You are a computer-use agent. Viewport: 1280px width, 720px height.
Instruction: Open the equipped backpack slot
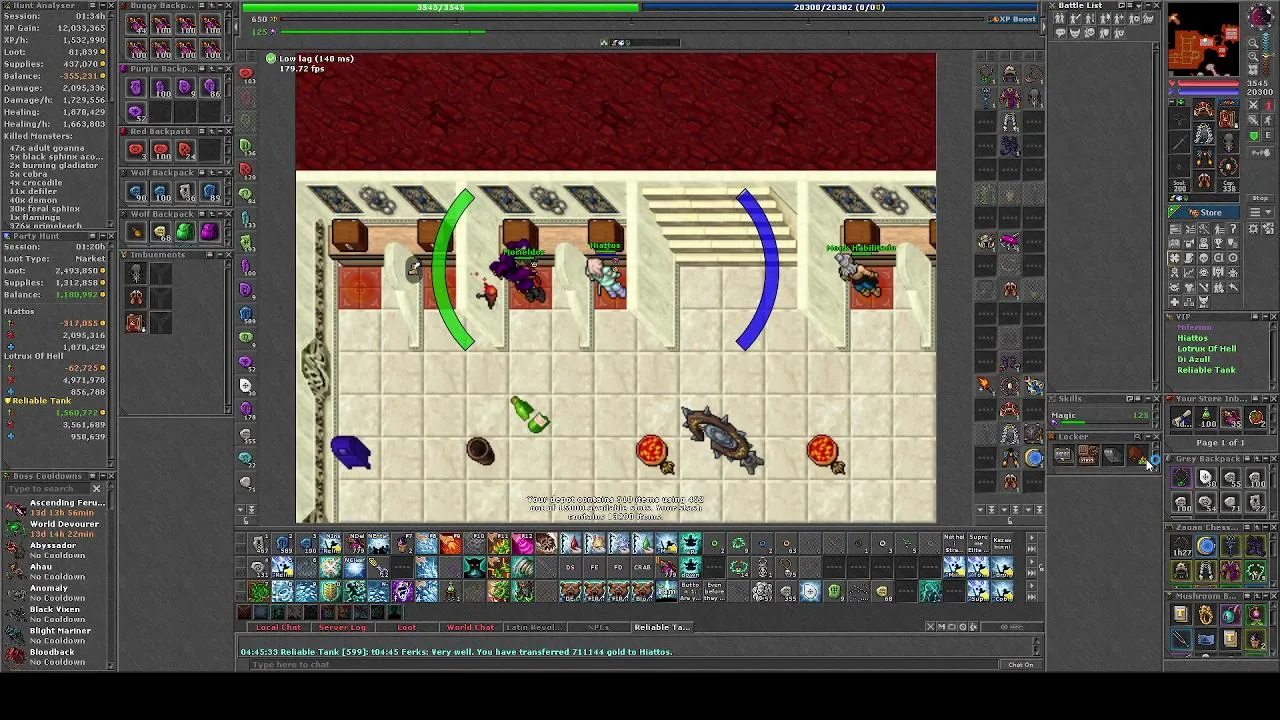pyautogui.click(x=1228, y=118)
